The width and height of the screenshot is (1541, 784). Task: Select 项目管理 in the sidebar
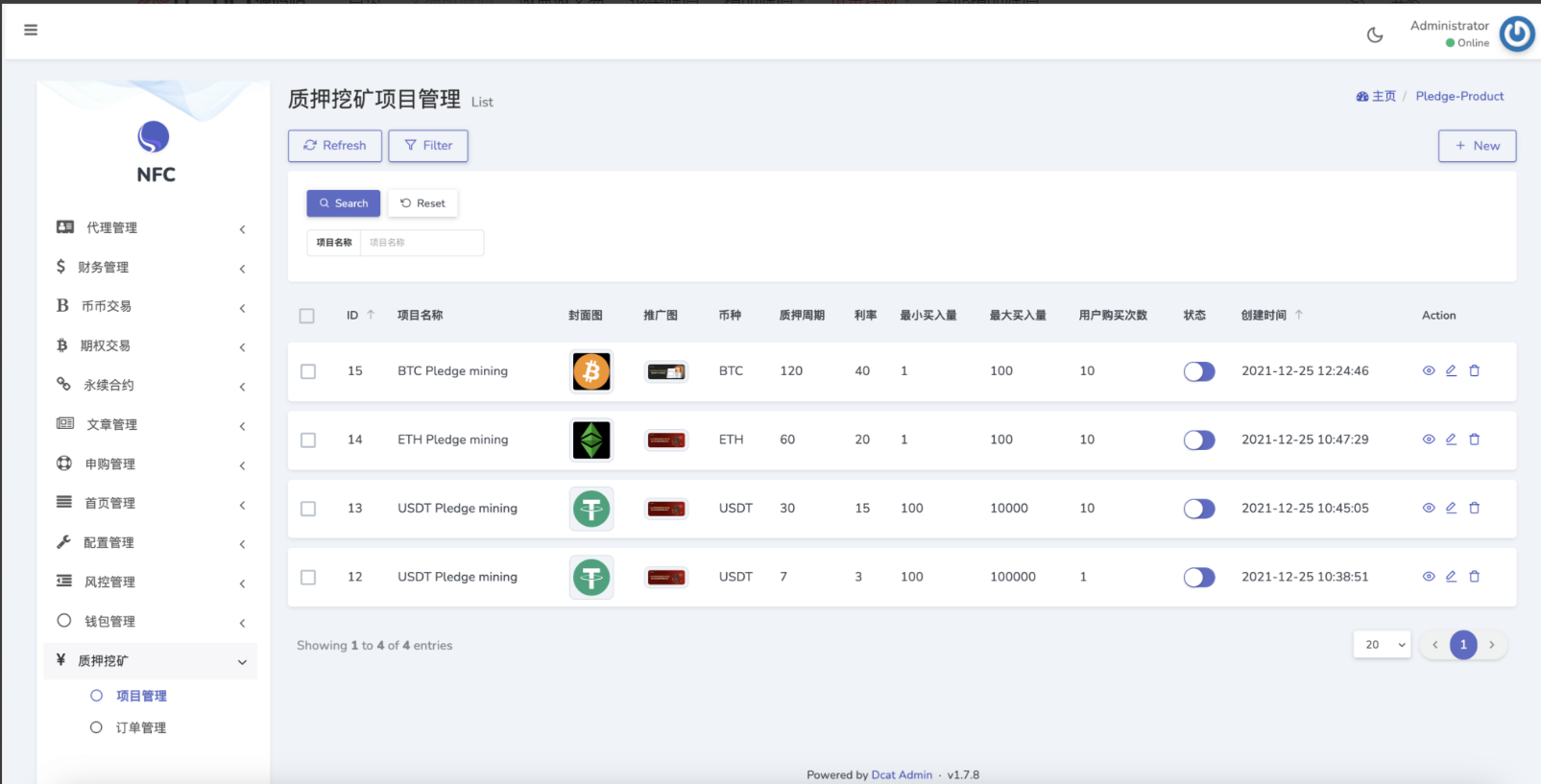coord(141,697)
